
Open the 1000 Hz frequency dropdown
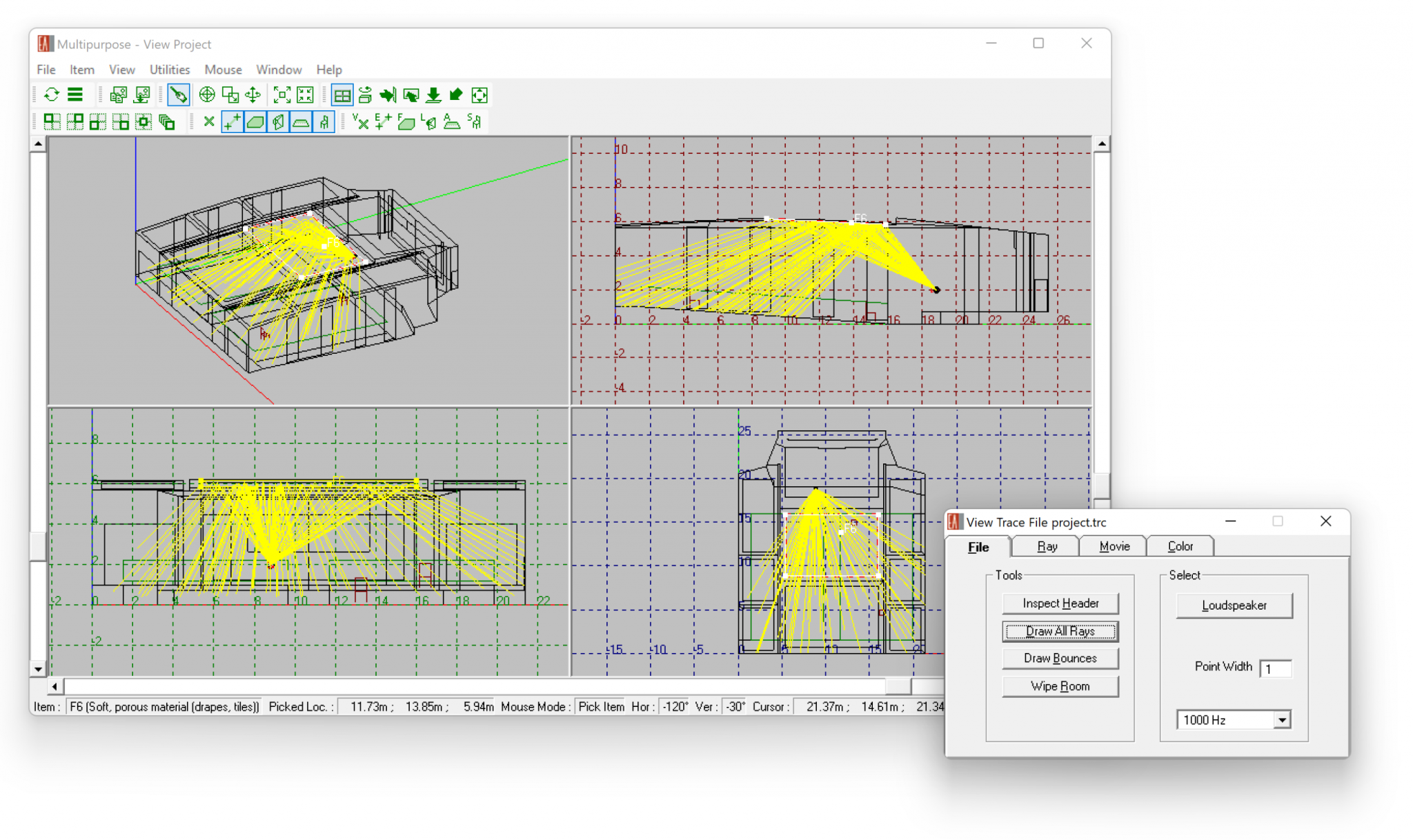(x=1282, y=720)
